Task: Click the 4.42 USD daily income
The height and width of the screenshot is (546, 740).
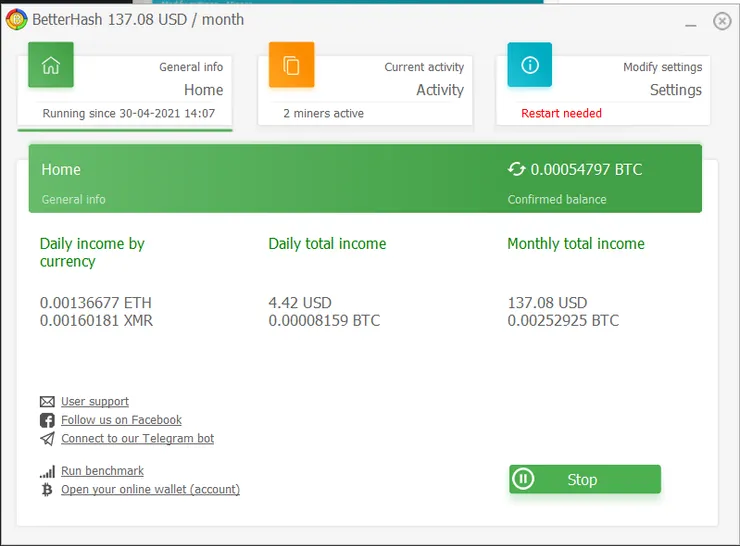Action: click(x=300, y=302)
